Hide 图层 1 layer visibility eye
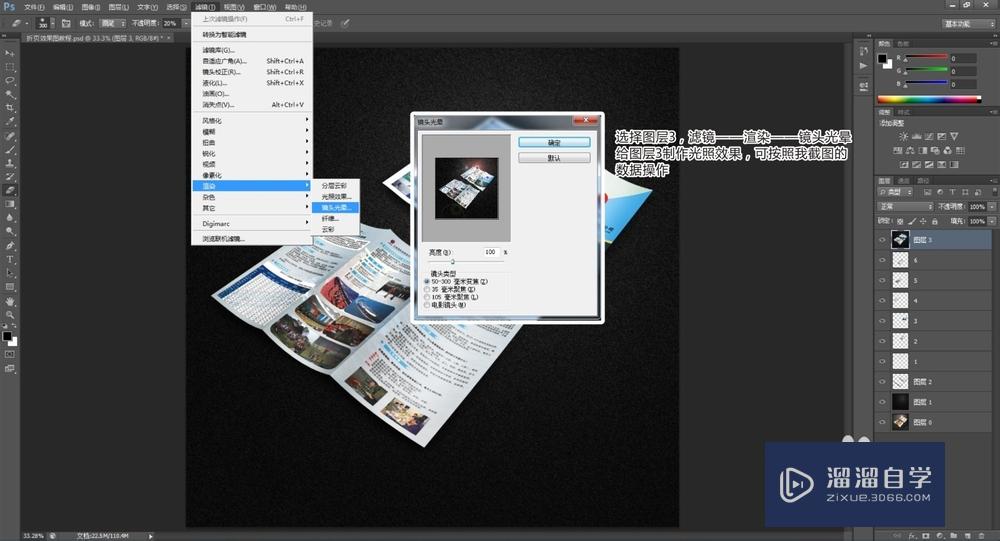1000x541 pixels. 882,402
